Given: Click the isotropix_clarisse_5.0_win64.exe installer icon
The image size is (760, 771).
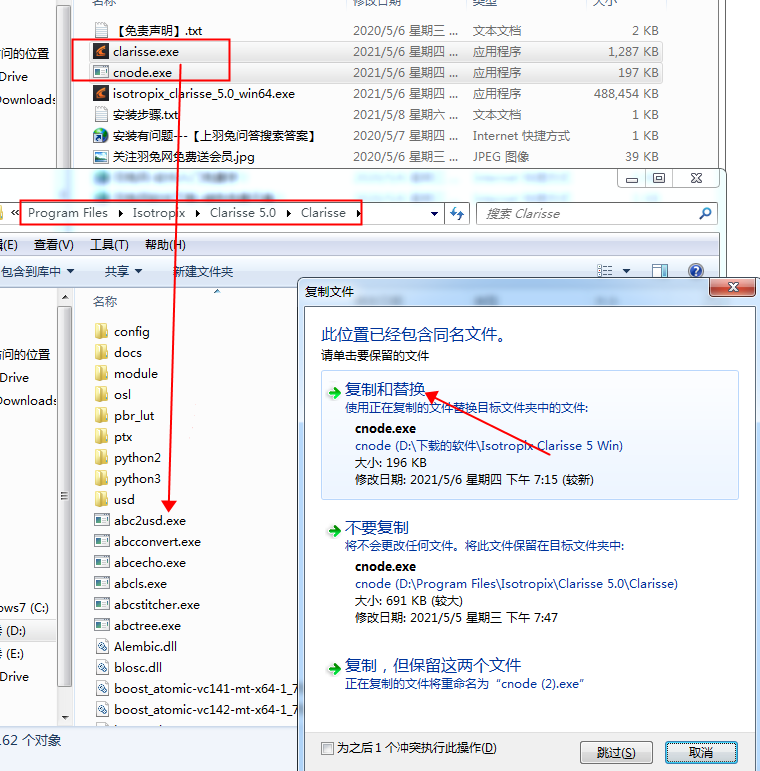Looking at the screenshot, I should [x=101, y=93].
